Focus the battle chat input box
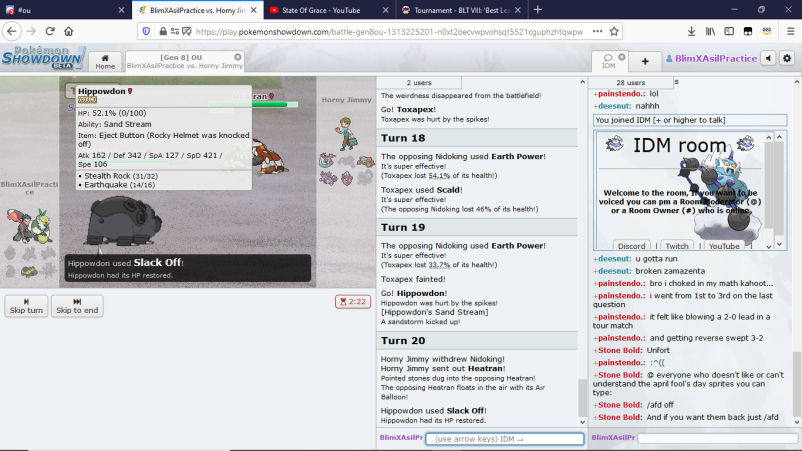Screen dimensions: 802x451 coord(505,439)
